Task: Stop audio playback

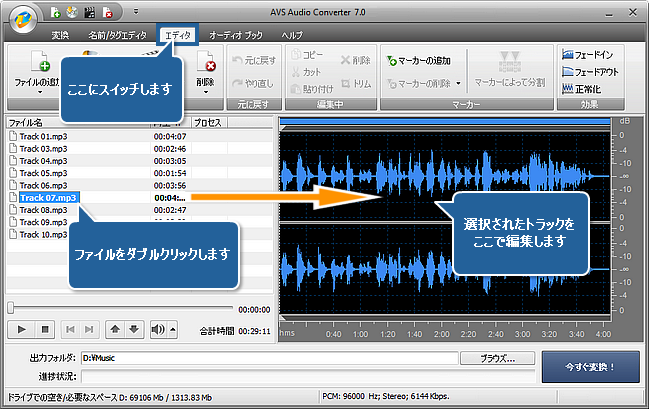Action: click(45, 328)
